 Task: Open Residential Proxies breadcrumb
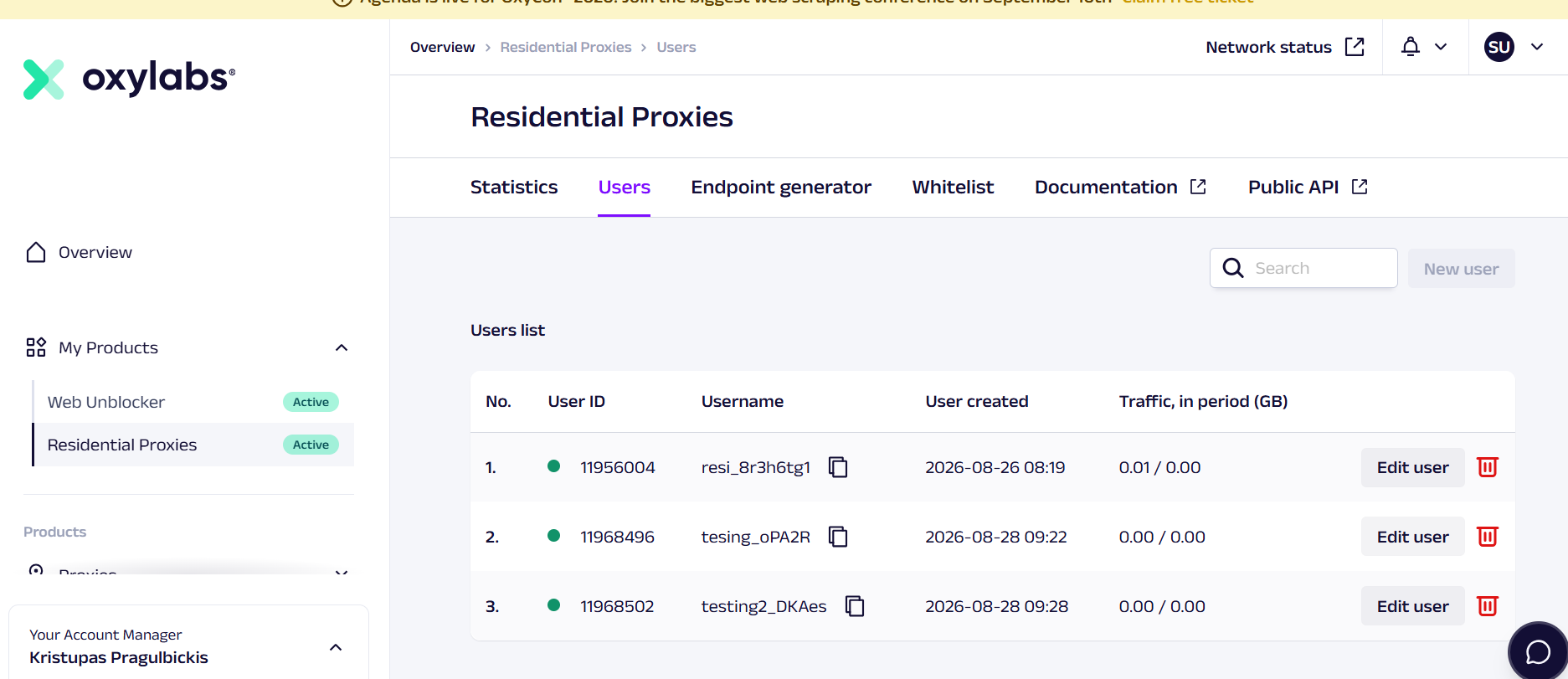coord(566,47)
